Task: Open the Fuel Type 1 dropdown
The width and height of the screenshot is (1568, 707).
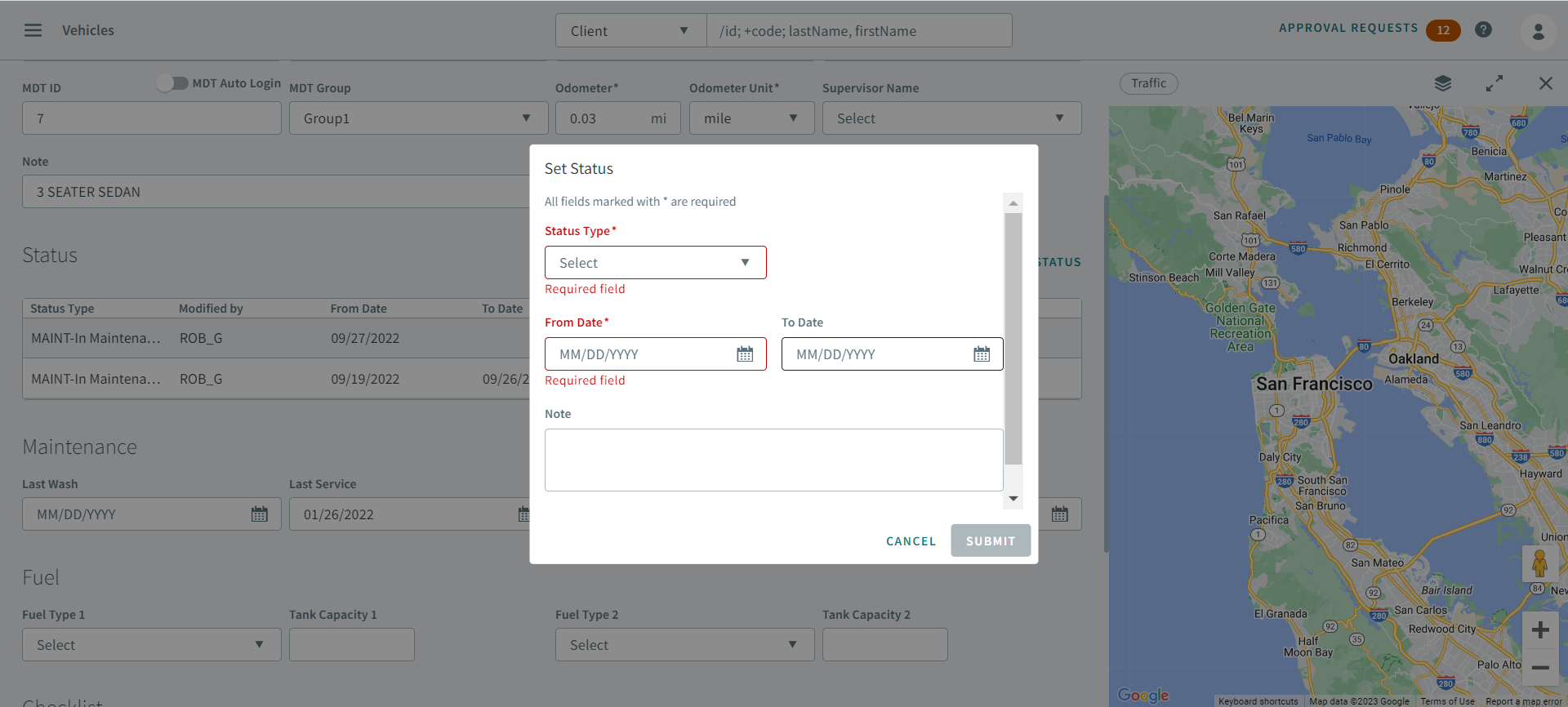Action: pyautogui.click(x=151, y=645)
